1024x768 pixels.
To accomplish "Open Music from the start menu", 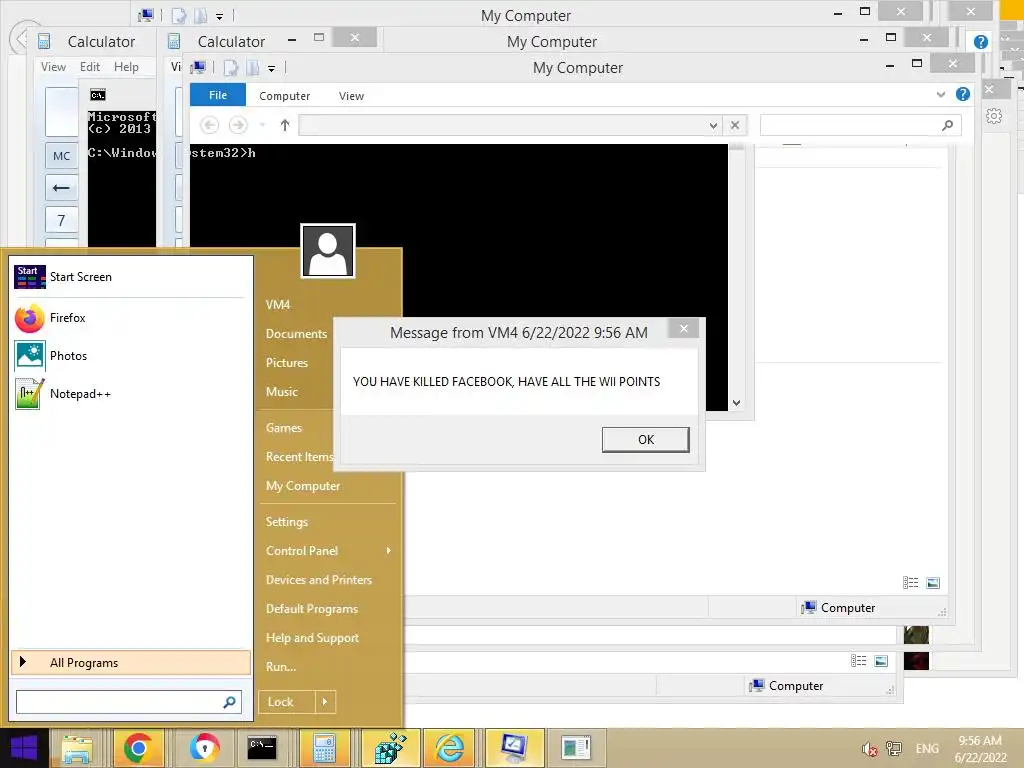I will 281,392.
